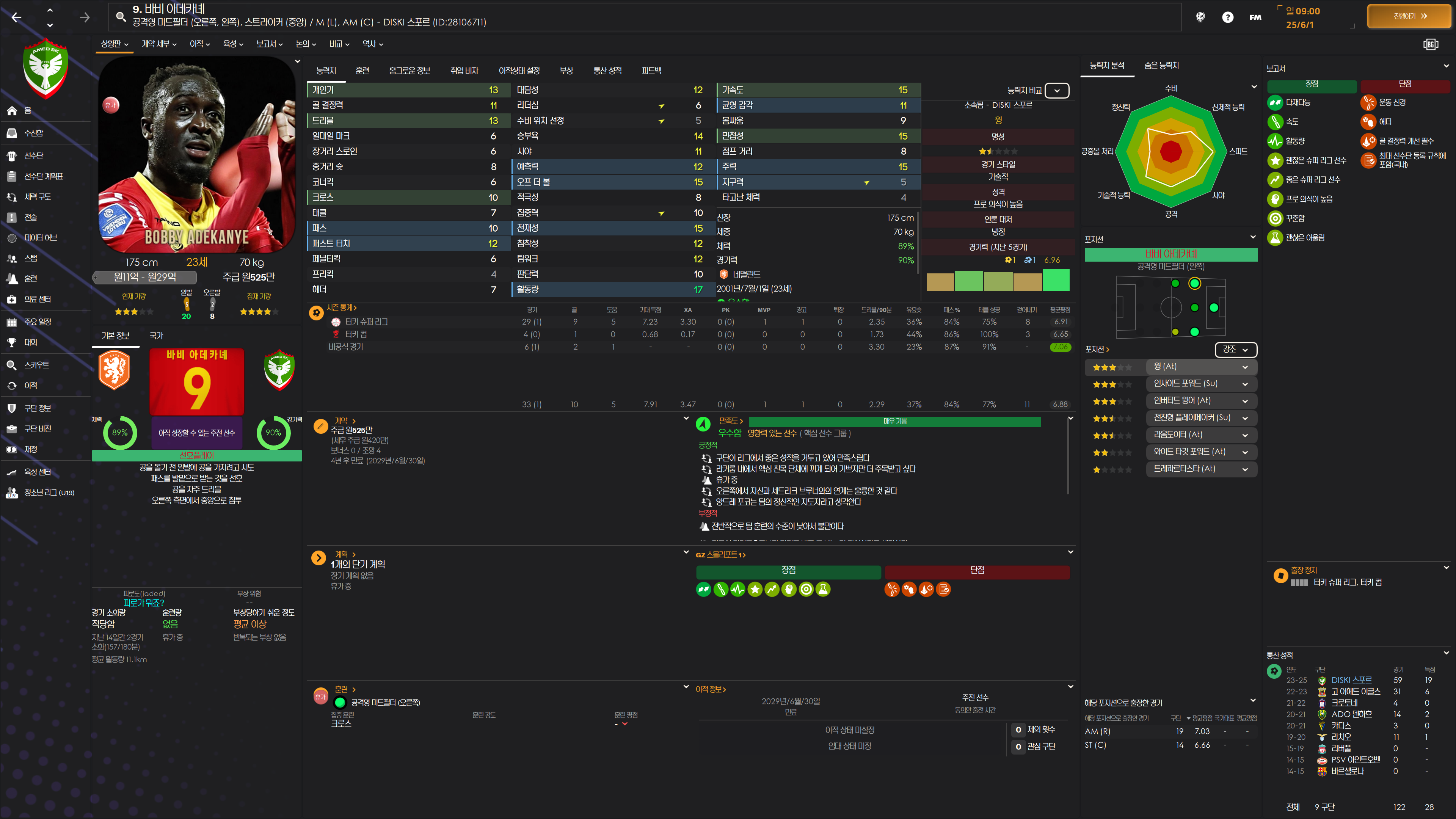Toggle the 공격형 미드필더 (오른쪽) training position
The width and height of the screenshot is (1456, 819).
pyautogui.click(x=340, y=703)
